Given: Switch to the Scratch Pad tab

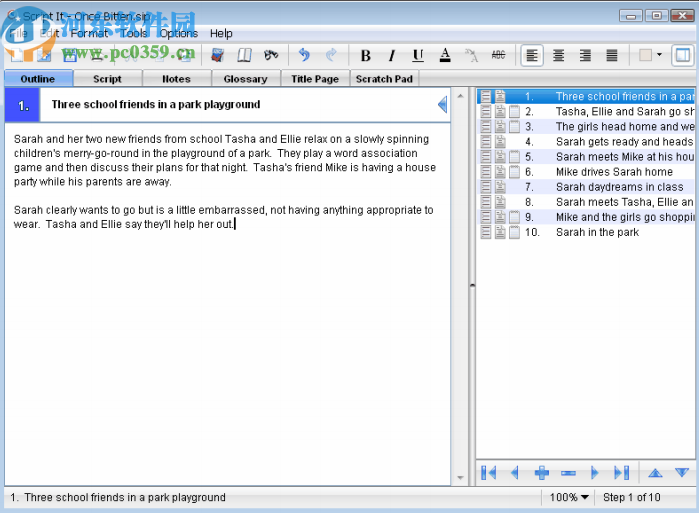Looking at the screenshot, I should [384, 79].
